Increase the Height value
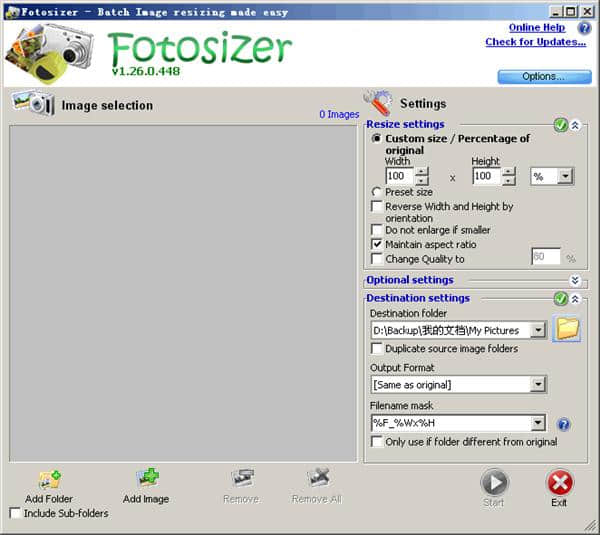The width and height of the screenshot is (600, 535). (509, 172)
